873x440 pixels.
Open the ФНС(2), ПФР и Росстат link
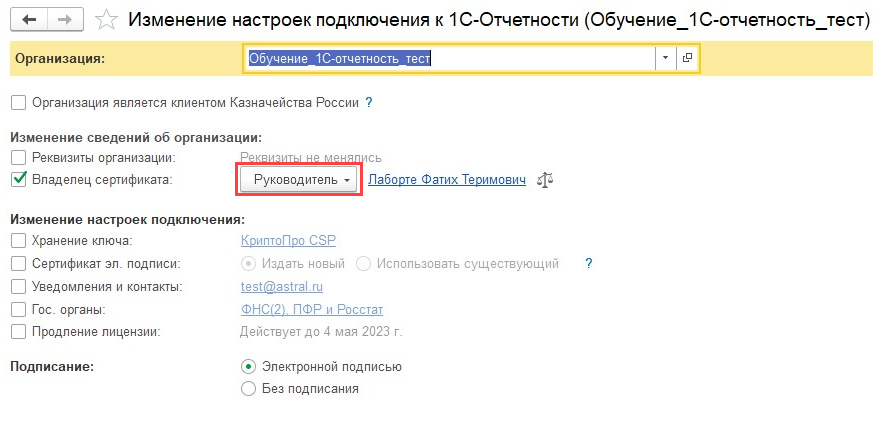tap(311, 310)
